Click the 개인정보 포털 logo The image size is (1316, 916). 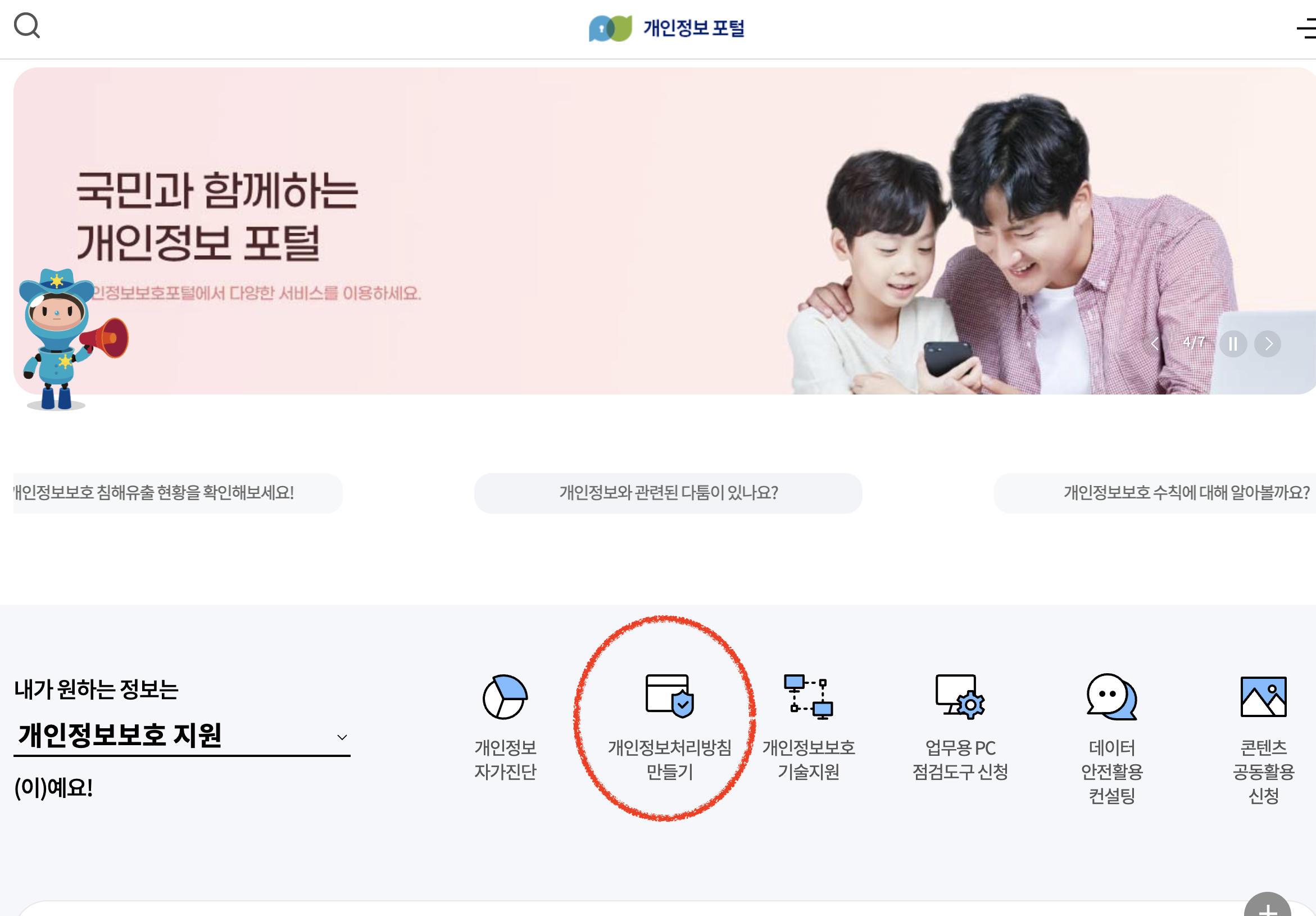666,28
